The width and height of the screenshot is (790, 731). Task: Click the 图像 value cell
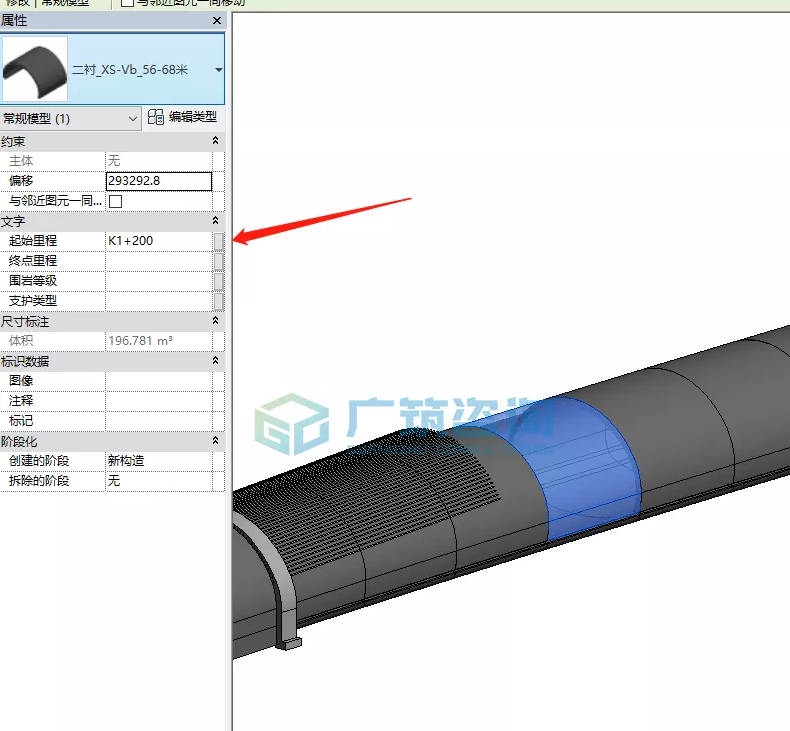159,381
